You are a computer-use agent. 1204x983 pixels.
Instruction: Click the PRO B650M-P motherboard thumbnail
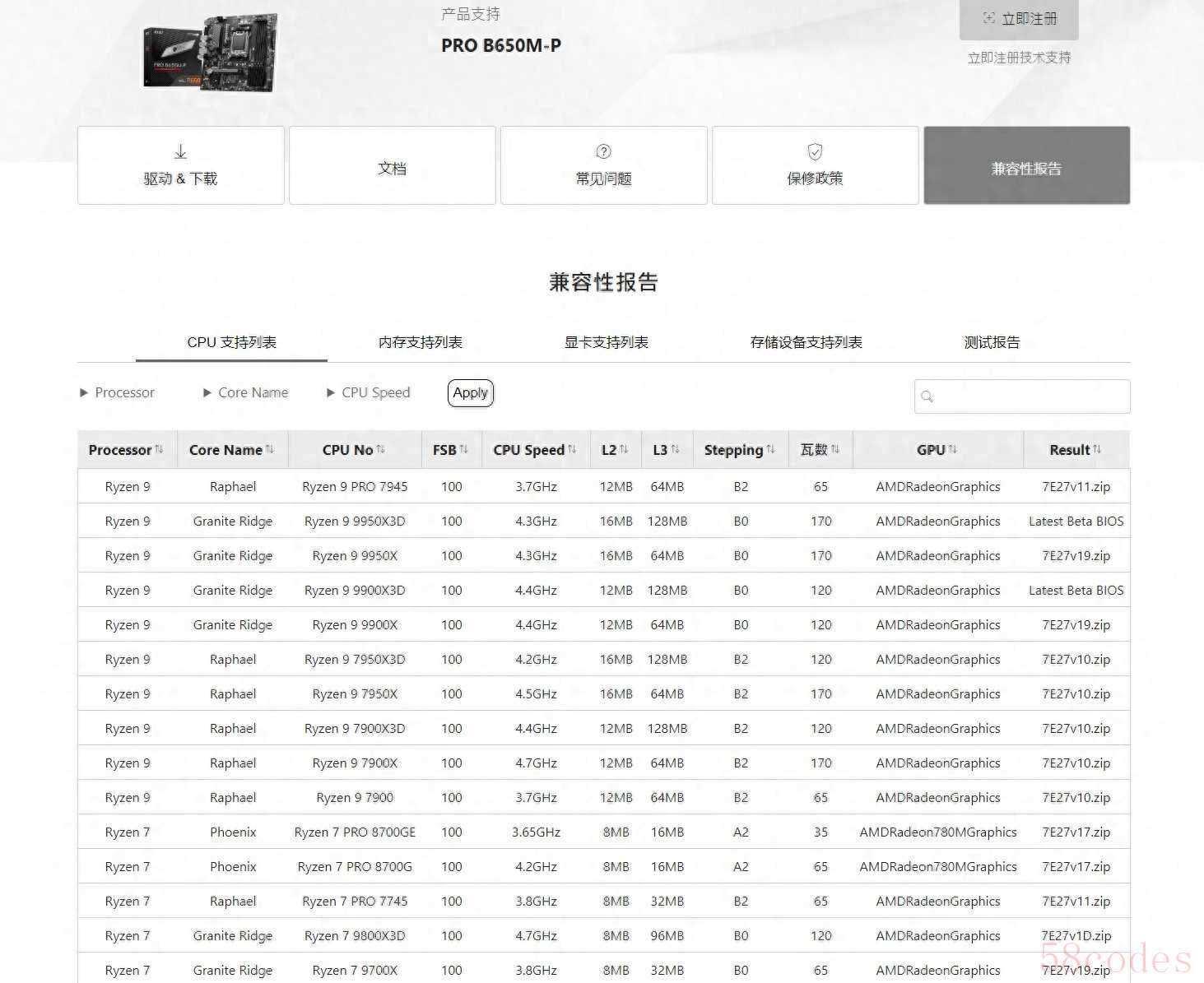(211, 51)
